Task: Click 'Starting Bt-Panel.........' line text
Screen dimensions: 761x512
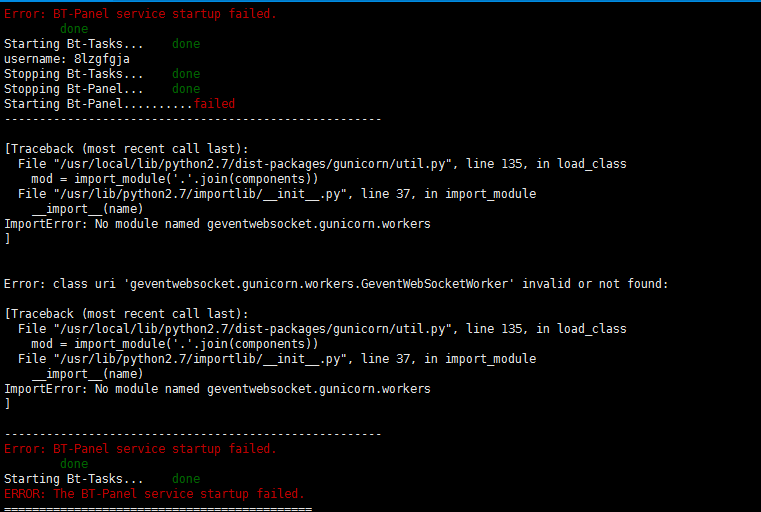Action: tap(99, 104)
